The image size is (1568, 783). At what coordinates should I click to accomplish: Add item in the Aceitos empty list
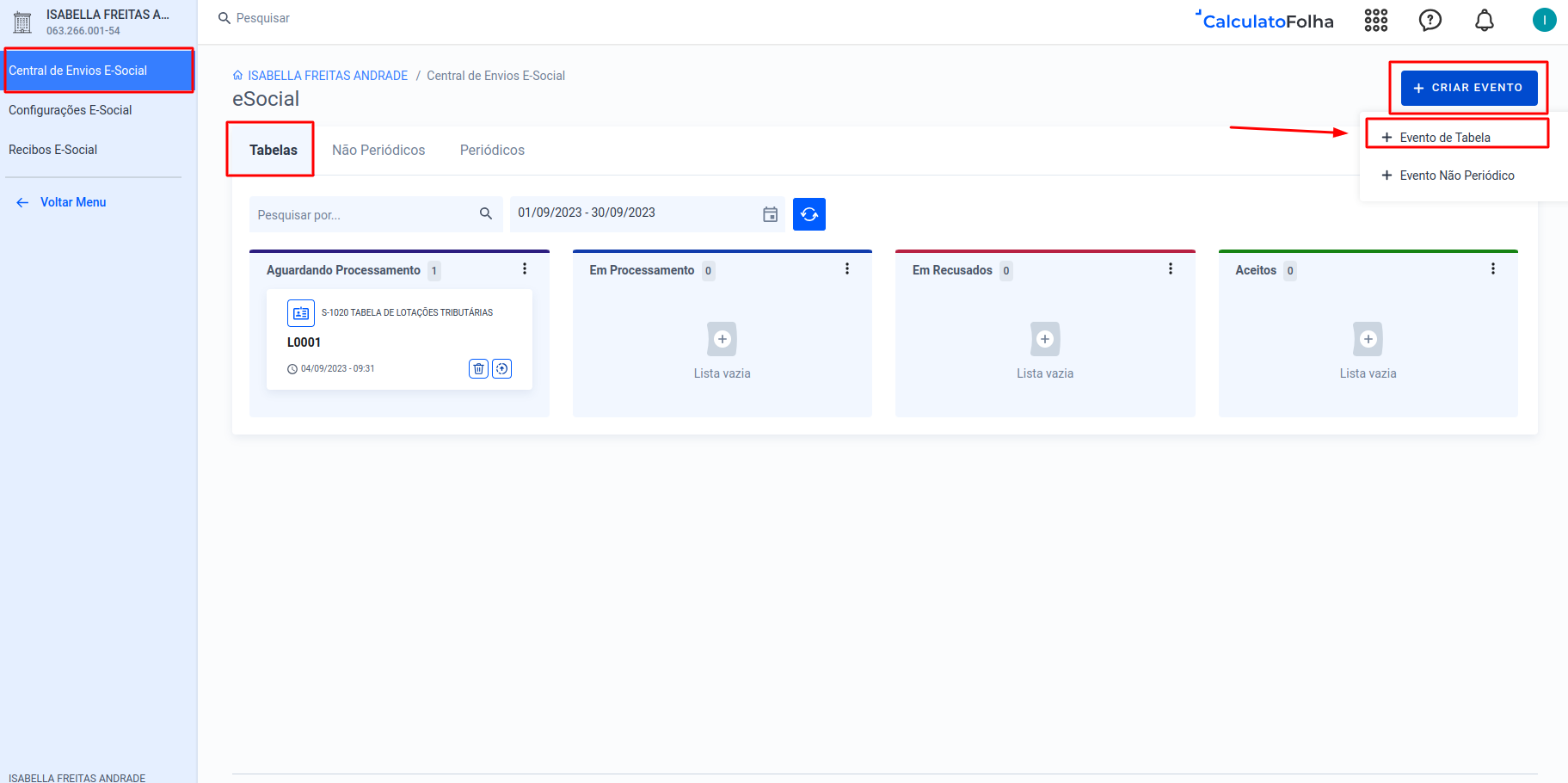(1368, 339)
